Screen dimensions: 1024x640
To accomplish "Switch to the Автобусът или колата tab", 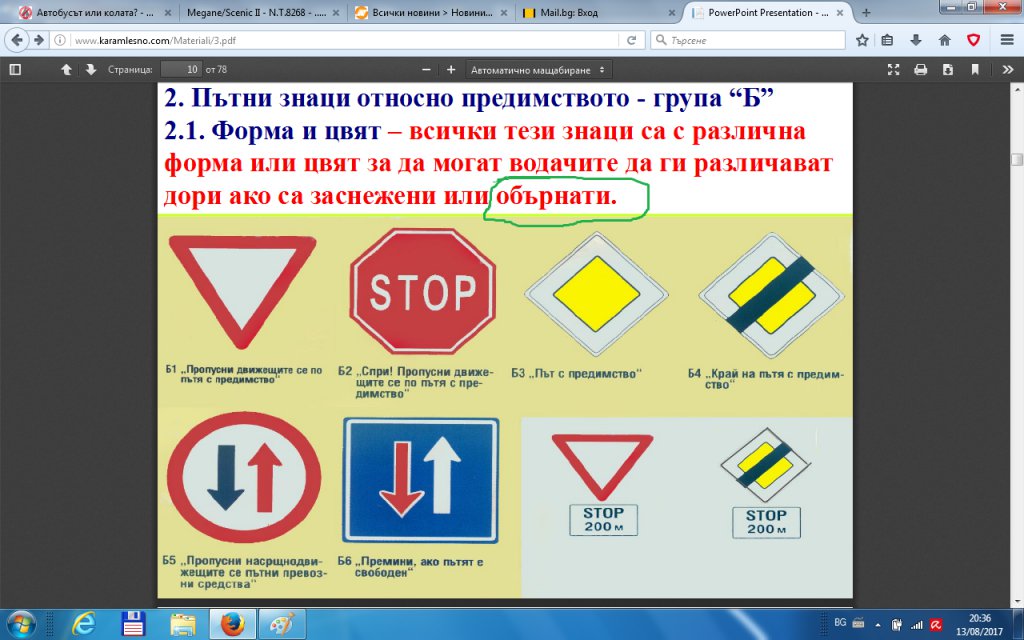I will coord(94,12).
